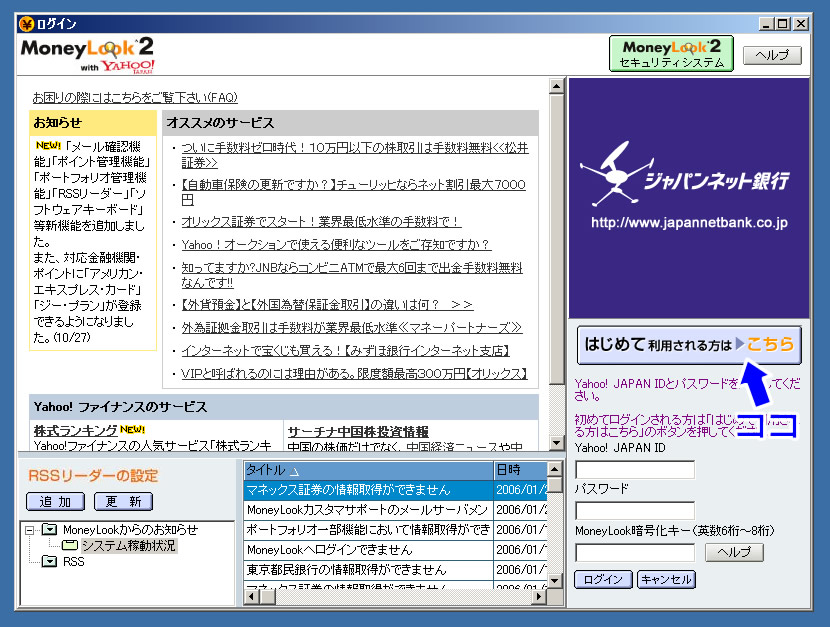The height and width of the screenshot is (627, 830).
Task: Sort list by タイトル column header
Action: [368, 470]
